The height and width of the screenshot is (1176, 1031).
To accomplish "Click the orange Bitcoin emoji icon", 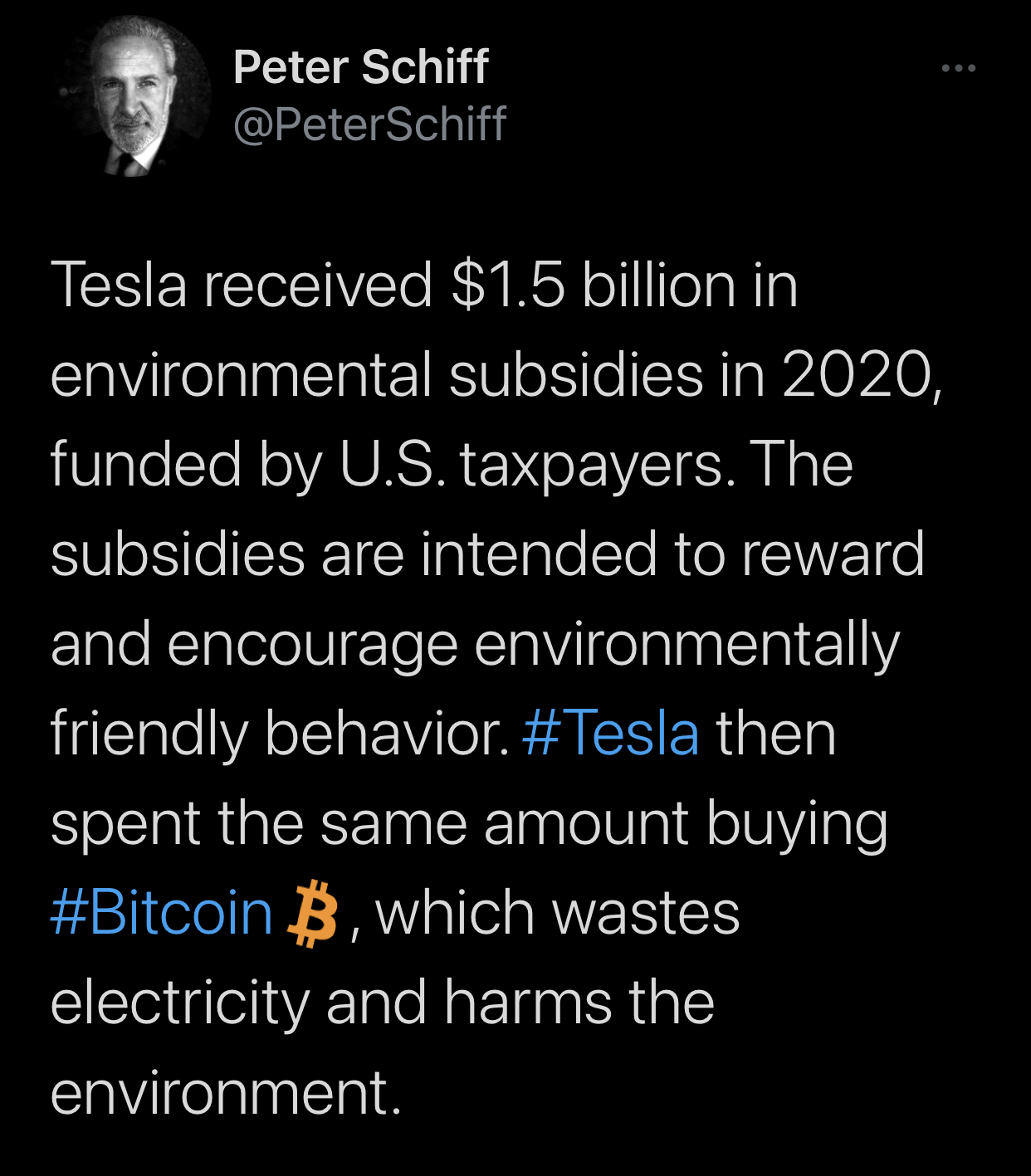I will 312,915.
